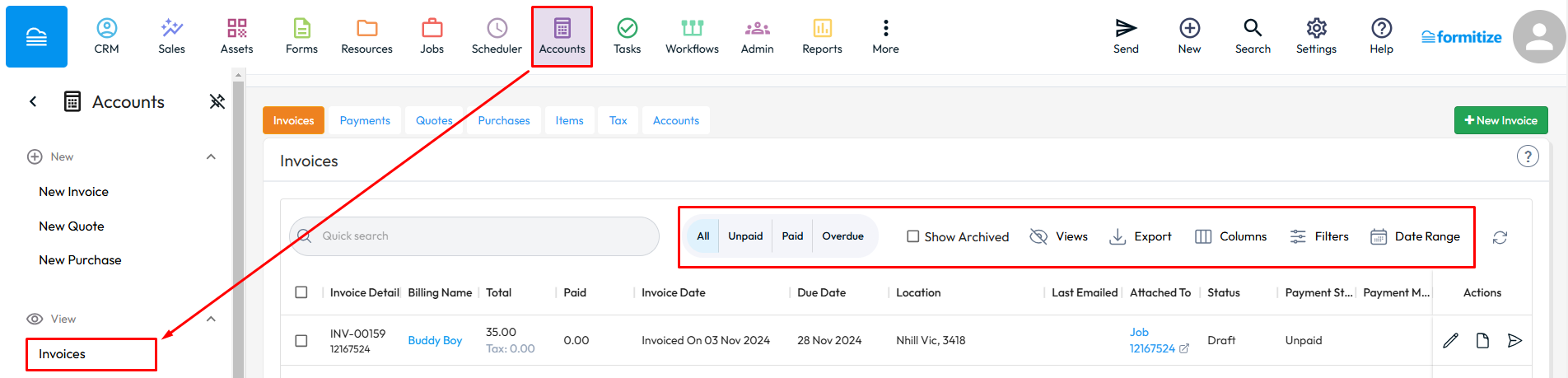
Task: Switch to the Invoices tab
Action: 293,120
